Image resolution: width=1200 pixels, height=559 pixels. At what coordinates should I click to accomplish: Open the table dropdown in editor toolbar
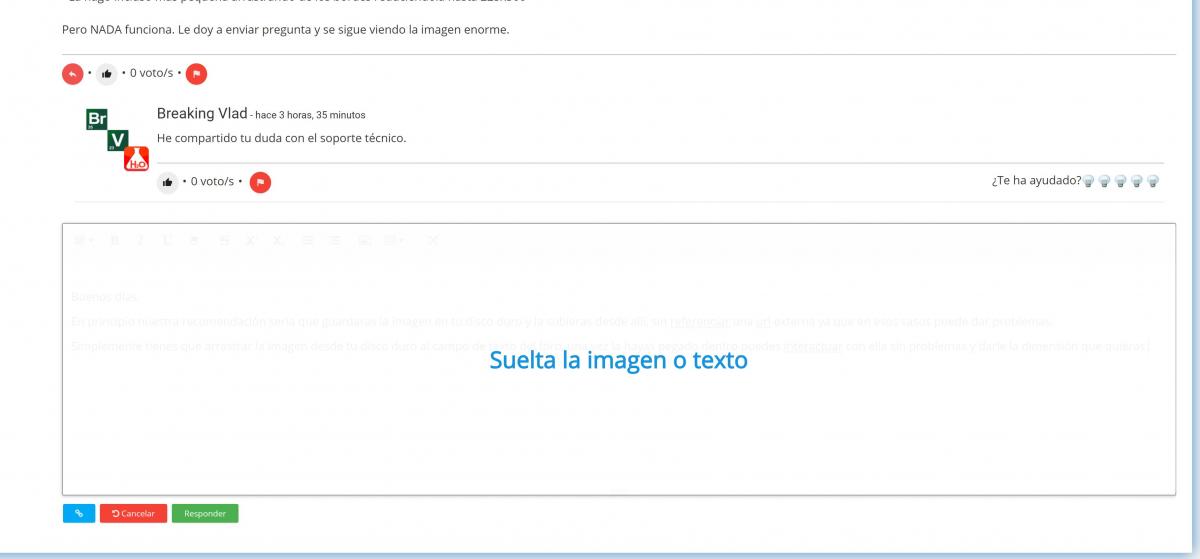click(x=394, y=241)
